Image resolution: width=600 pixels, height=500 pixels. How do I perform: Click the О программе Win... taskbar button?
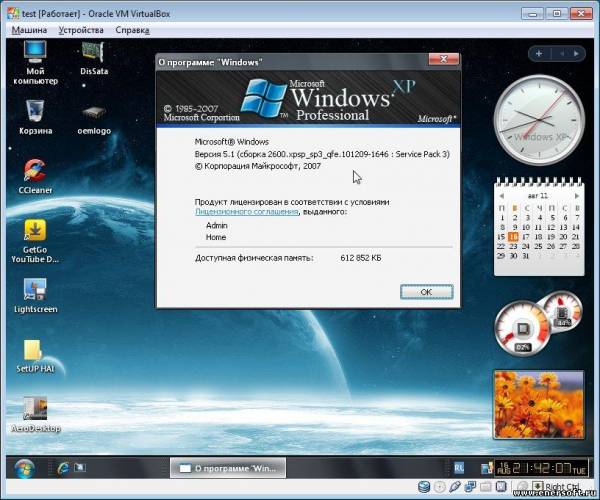click(228, 468)
